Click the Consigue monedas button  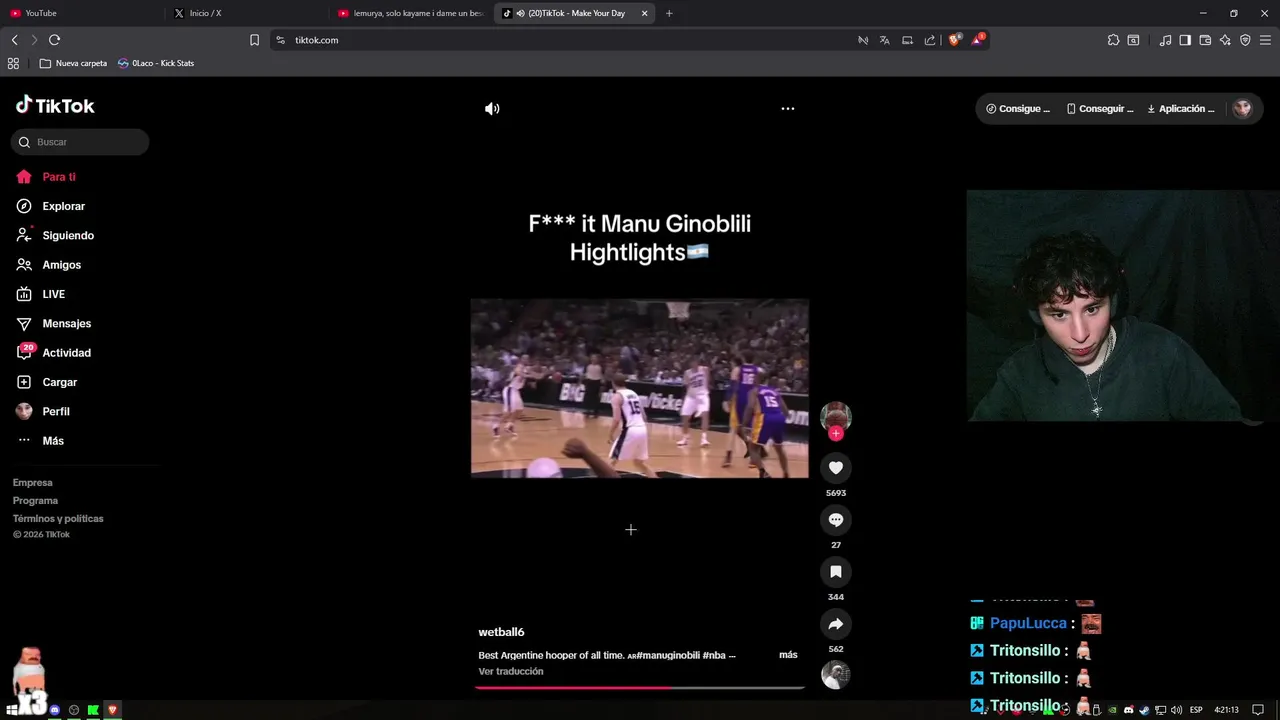pos(1018,109)
